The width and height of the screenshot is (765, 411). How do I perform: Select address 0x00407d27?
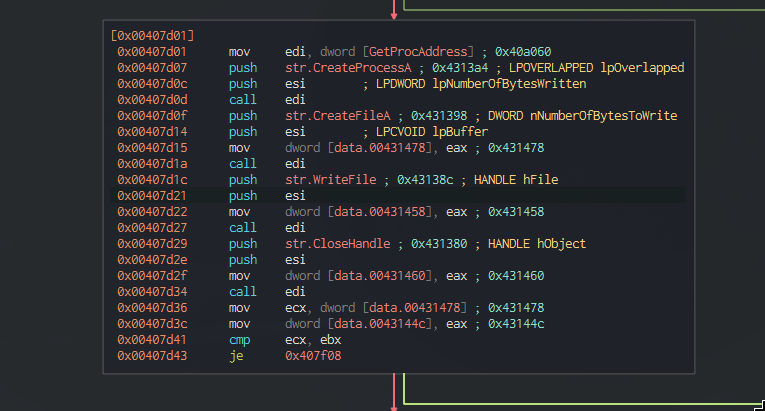(152, 227)
